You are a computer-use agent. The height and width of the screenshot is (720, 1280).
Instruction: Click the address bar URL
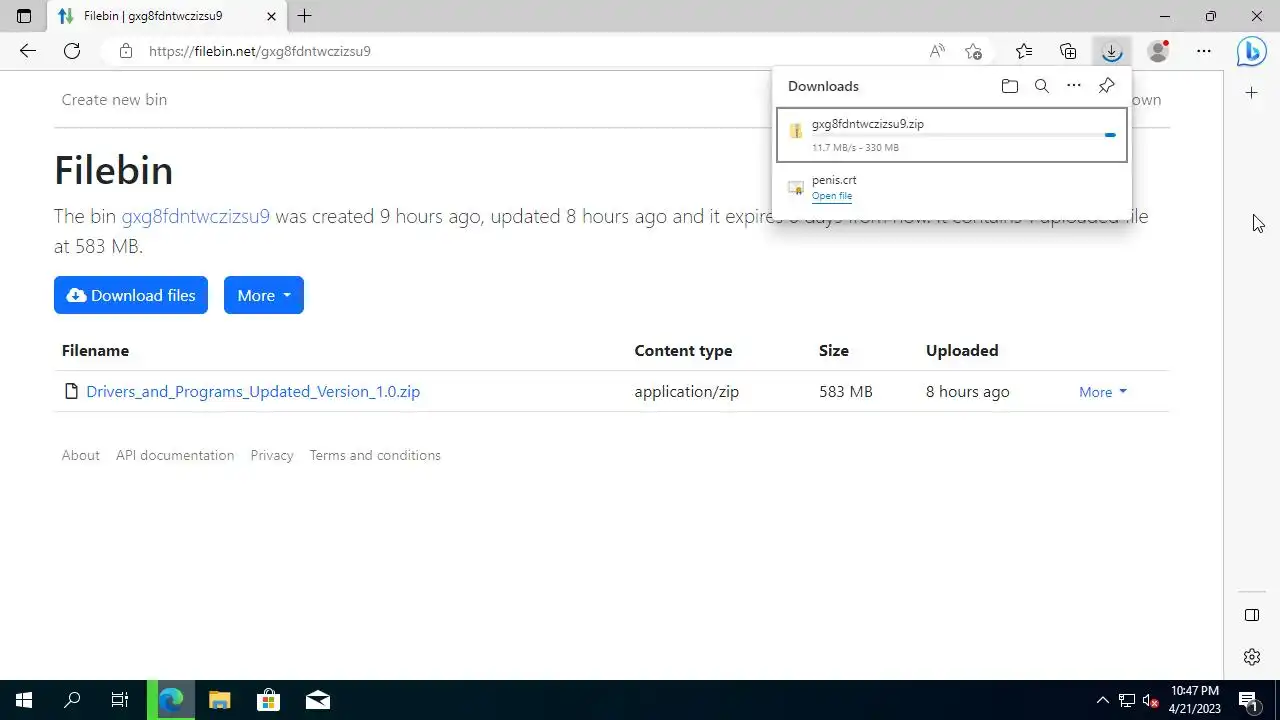[x=260, y=51]
